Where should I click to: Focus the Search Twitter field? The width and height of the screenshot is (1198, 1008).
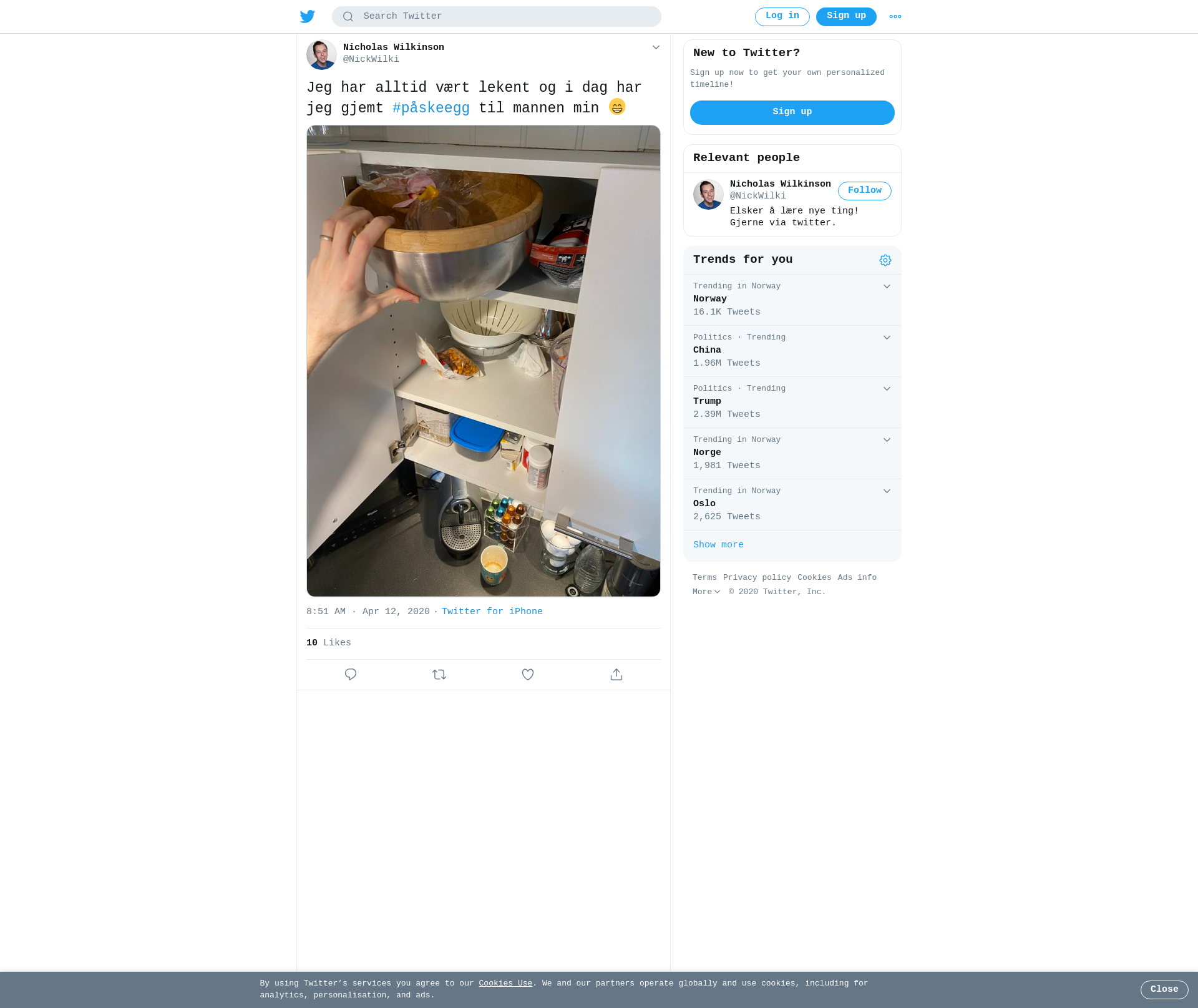pyautogui.click(x=497, y=17)
